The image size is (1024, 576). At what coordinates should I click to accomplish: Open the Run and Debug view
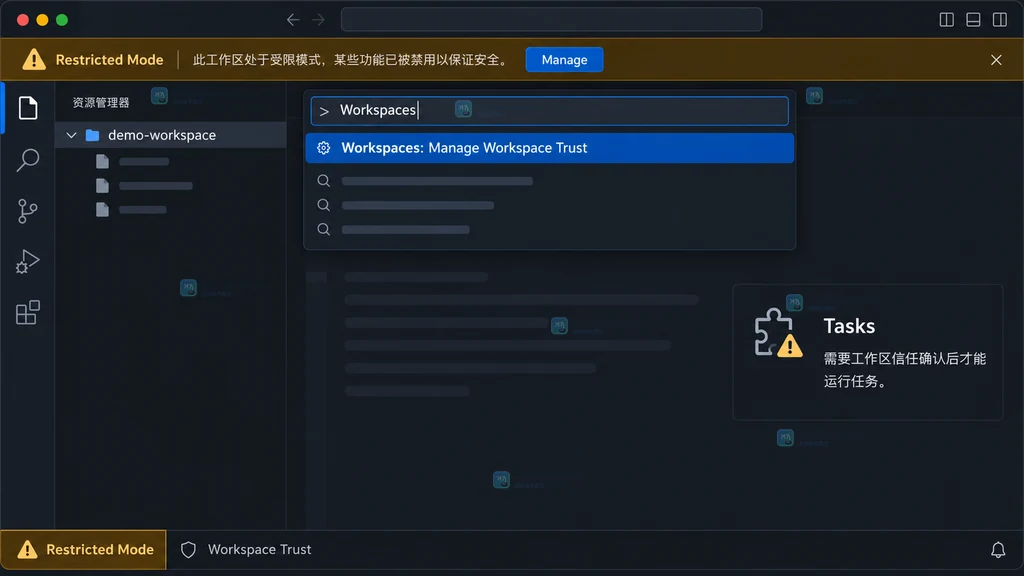pos(27,262)
